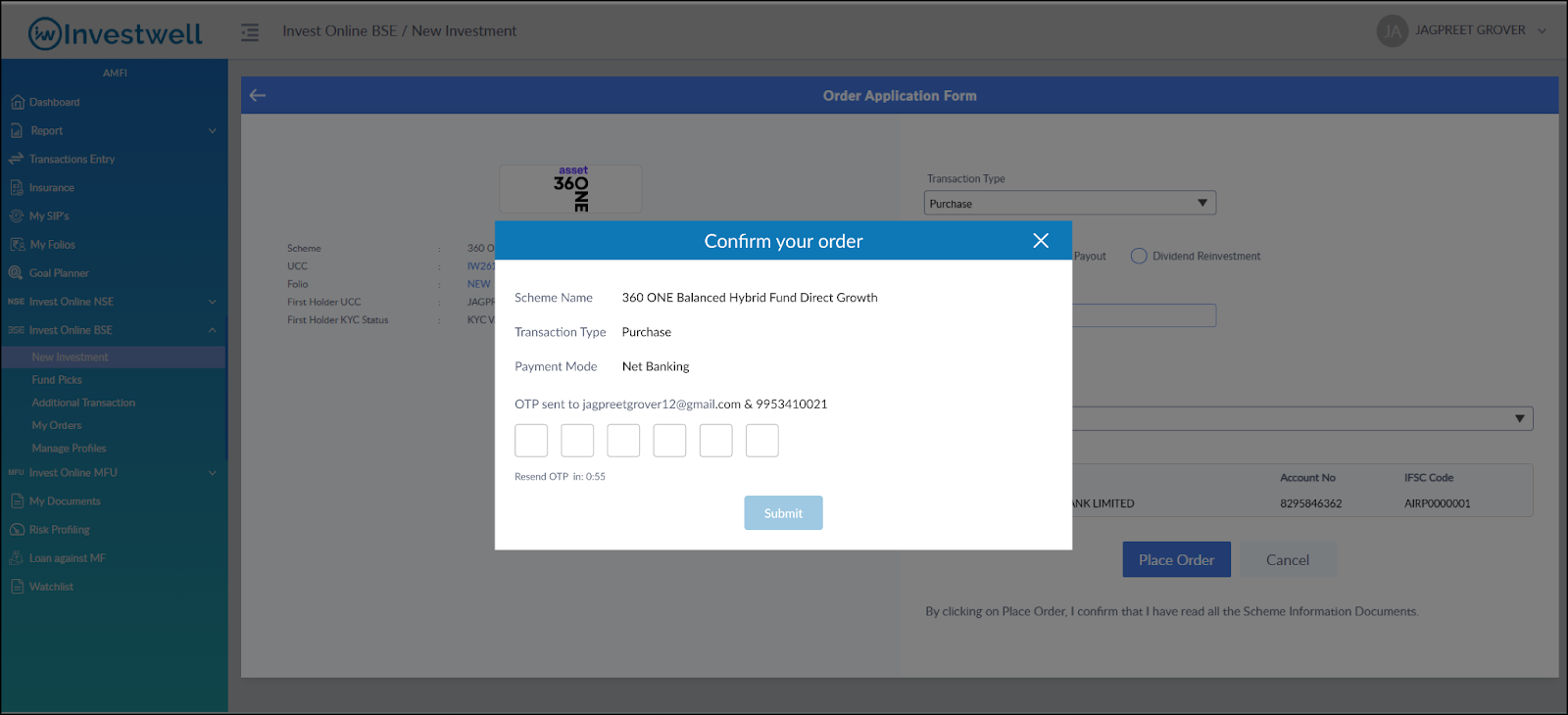
Task: Open My Orders submenu item
Action: click(x=57, y=425)
